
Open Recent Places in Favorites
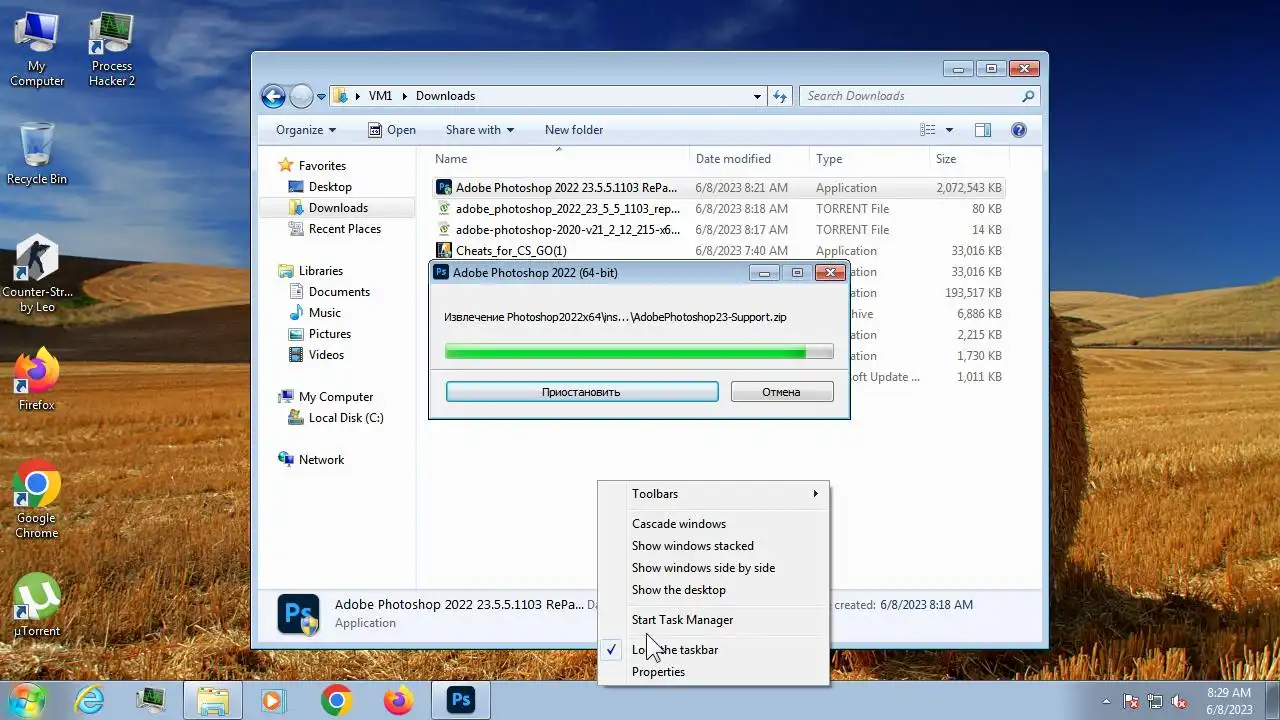coord(345,229)
